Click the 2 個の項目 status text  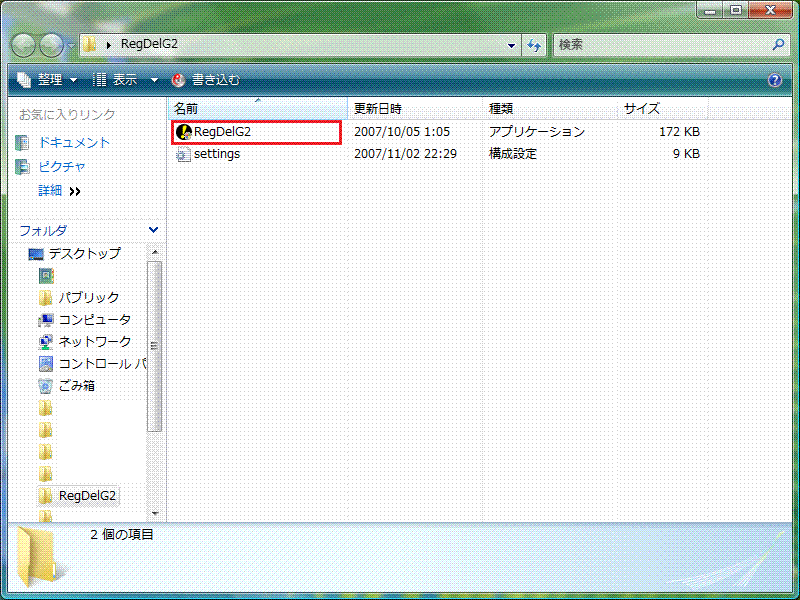coord(122,535)
